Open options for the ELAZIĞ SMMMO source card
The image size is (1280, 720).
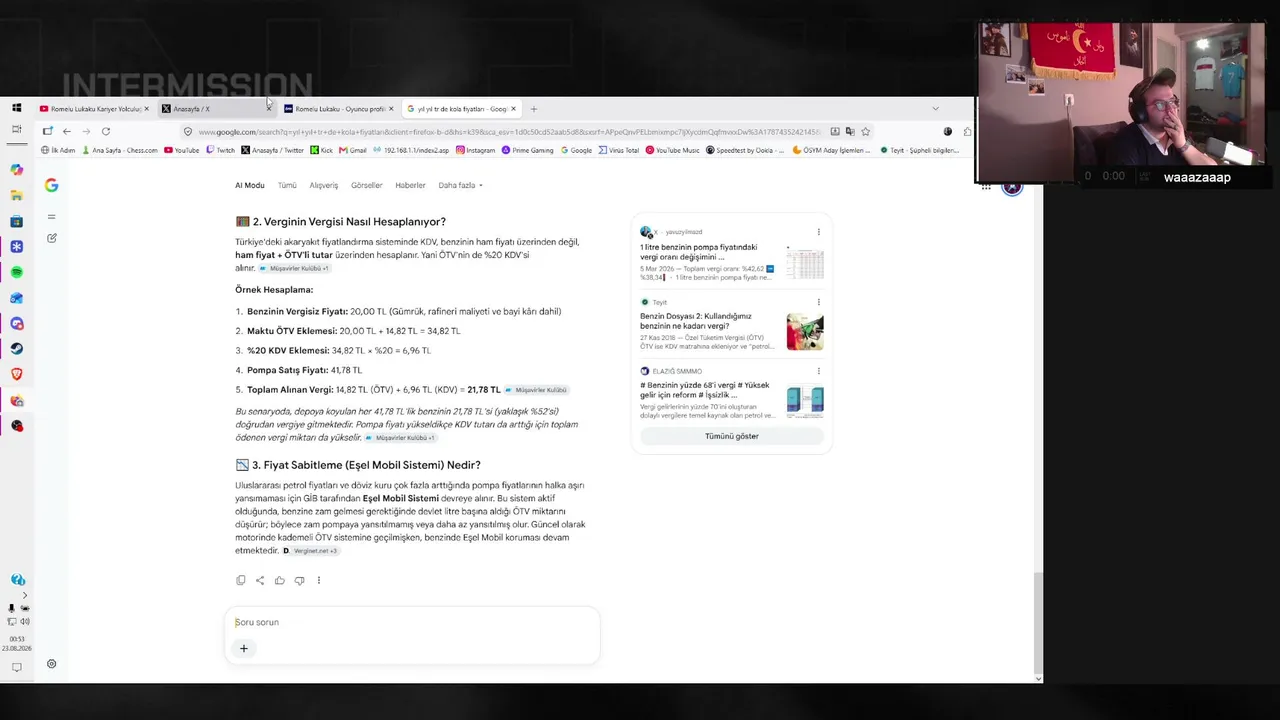818,371
